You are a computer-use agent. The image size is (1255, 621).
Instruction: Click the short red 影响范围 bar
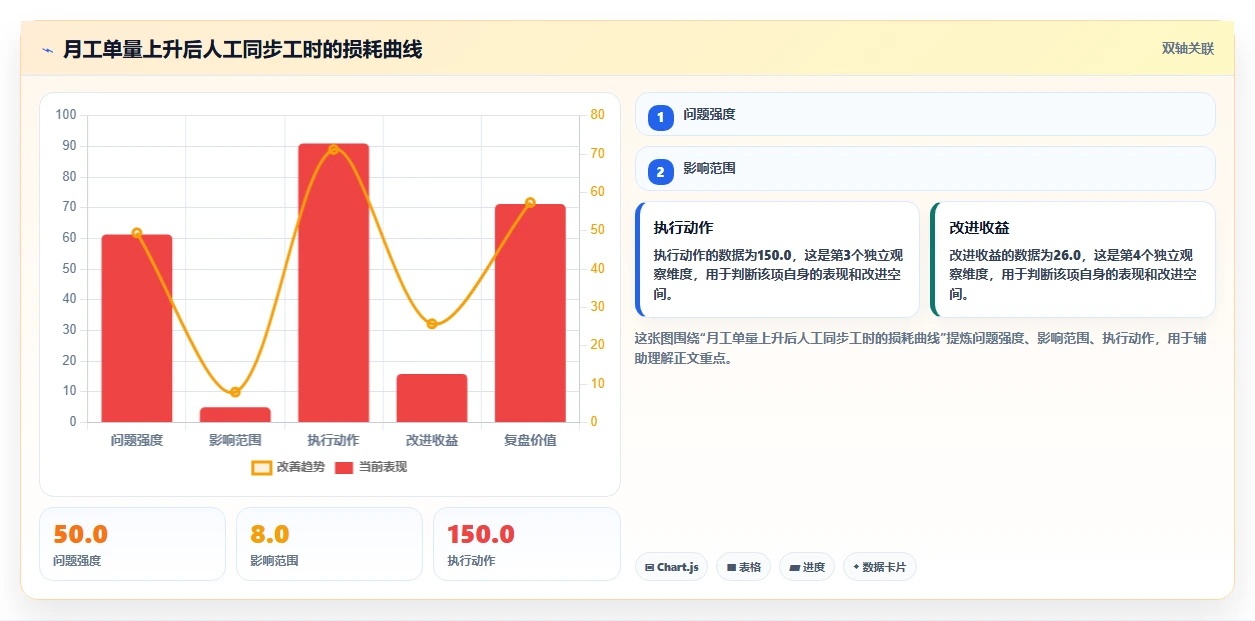click(235, 414)
